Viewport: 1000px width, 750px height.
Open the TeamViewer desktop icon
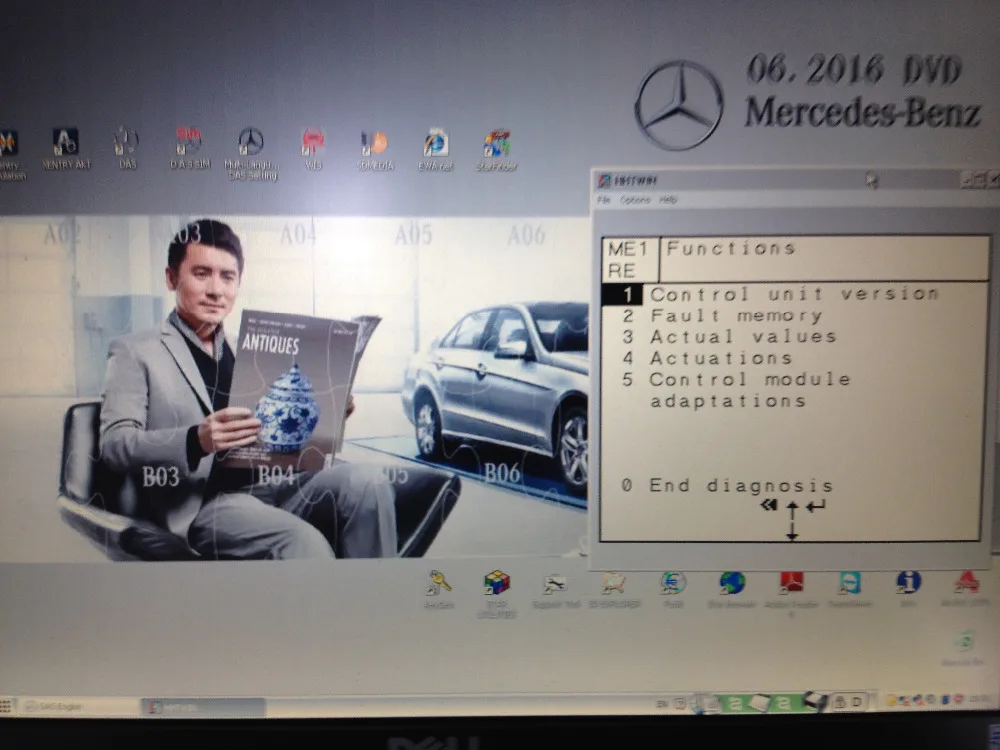[849, 589]
